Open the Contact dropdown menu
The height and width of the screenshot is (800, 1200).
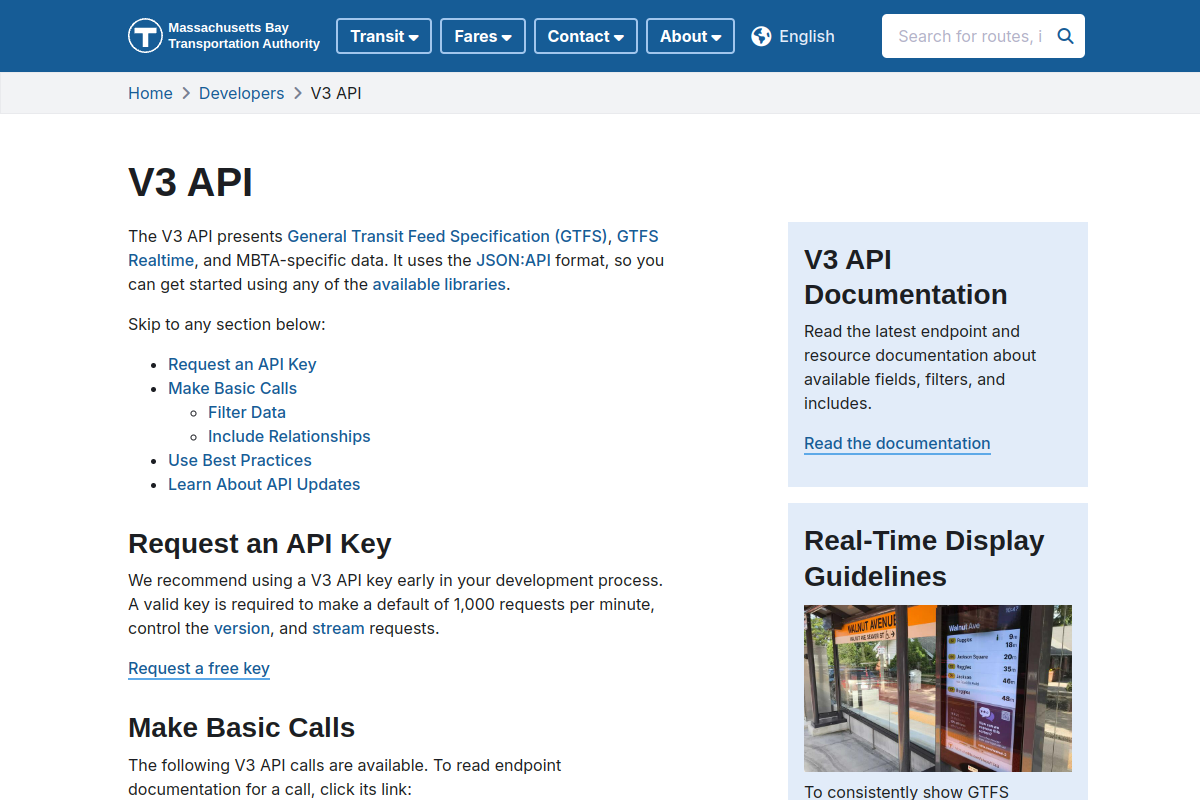pos(586,36)
